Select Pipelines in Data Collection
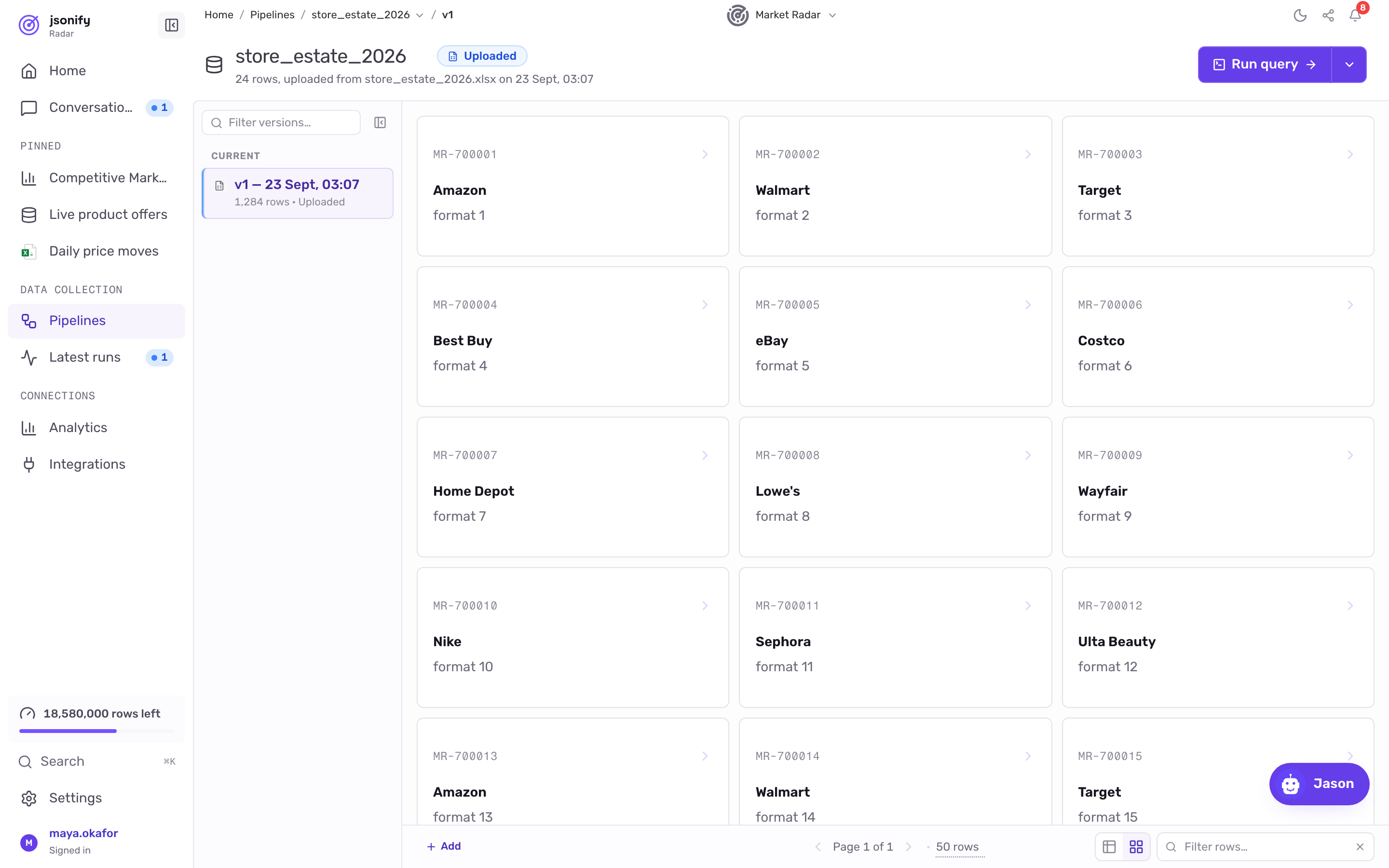The width and height of the screenshot is (1389, 868). coord(96,321)
